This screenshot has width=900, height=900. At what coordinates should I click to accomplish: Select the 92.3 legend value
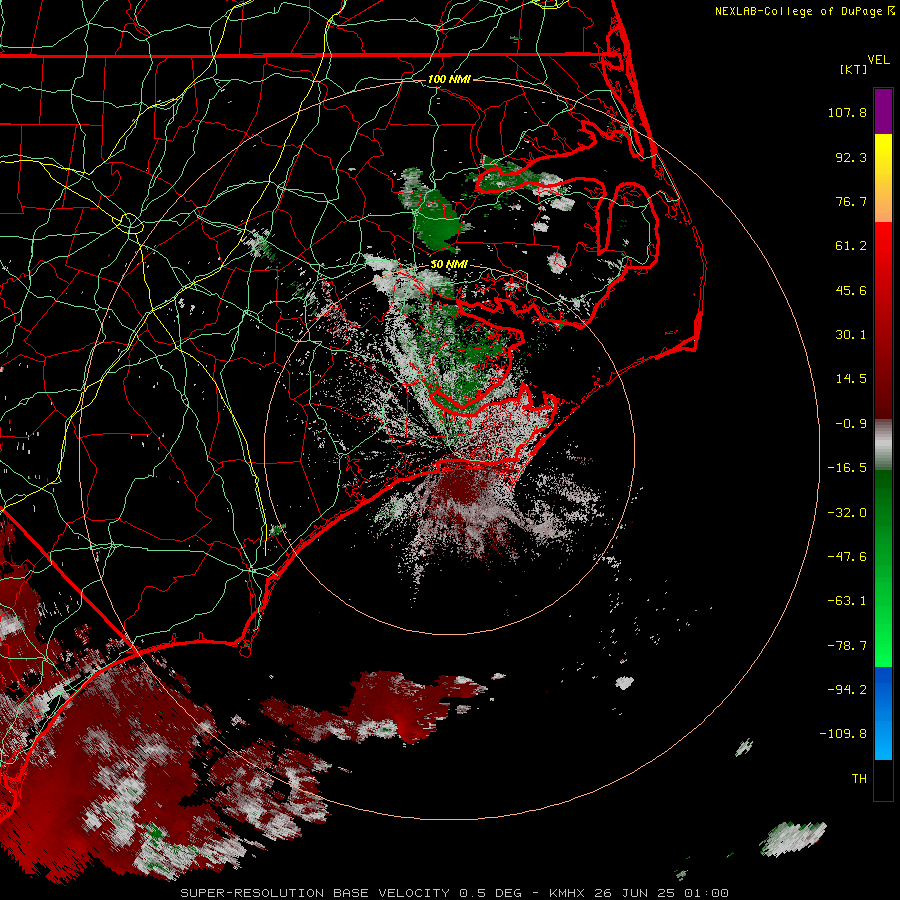(x=851, y=157)
